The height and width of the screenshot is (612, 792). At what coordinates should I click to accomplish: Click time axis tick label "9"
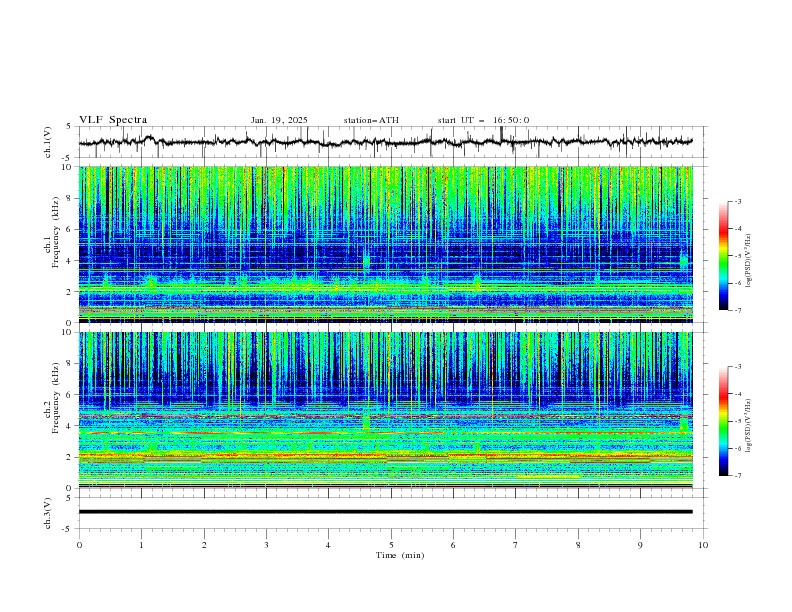(x=640, y=545)
